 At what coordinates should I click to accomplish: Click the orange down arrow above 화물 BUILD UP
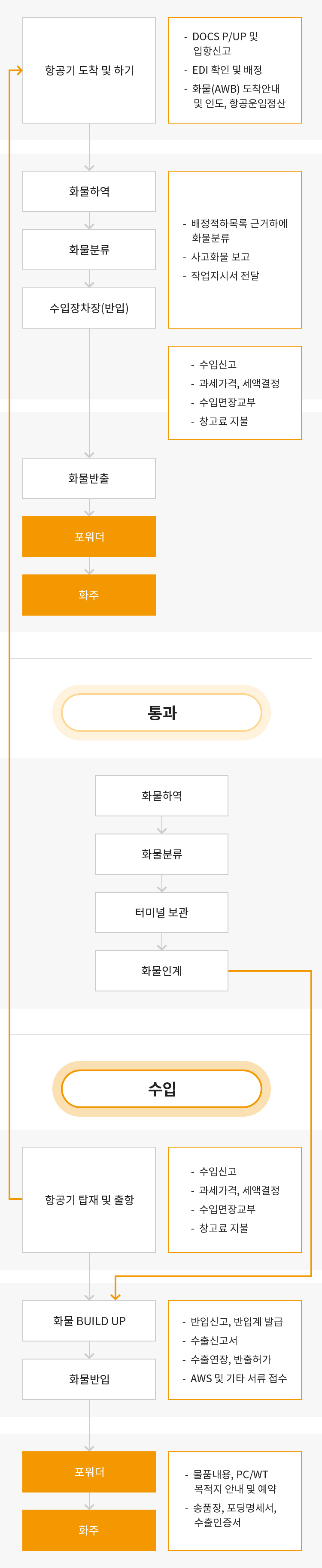pyautogui.click(x=115, y=1295)
